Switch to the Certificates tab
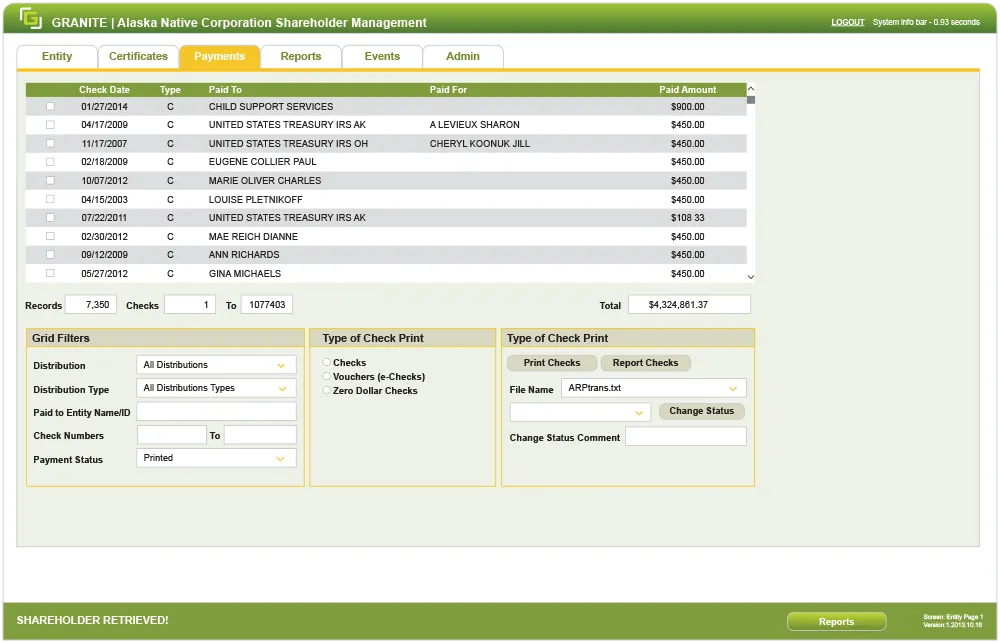The width and height of the screenshot is (1000, 643). pos(138,57)
